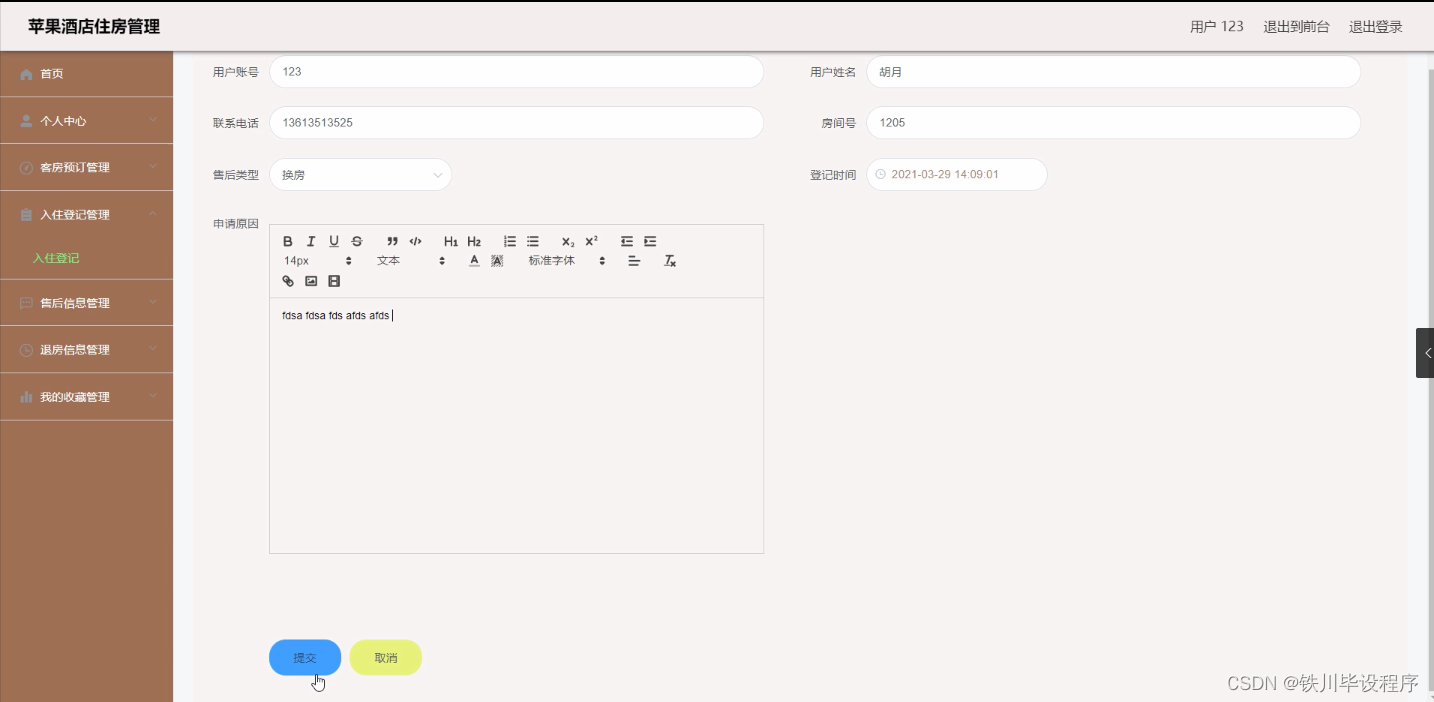The width and height of the screenshot is (1434, 702).
Task: Click inside the 申请原因 text area
Action: coord(516,425)
